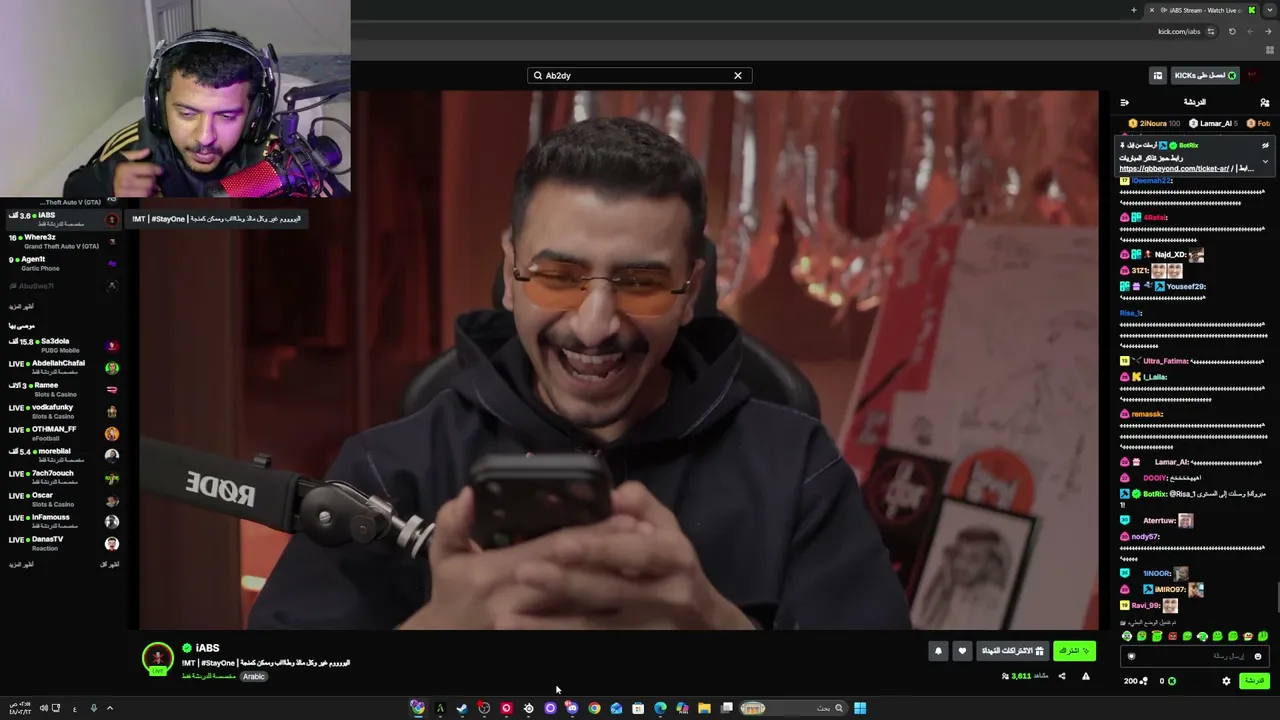
Task: Open Discord from taskbar
Action: pyautogui.click(x=572, y=708)
